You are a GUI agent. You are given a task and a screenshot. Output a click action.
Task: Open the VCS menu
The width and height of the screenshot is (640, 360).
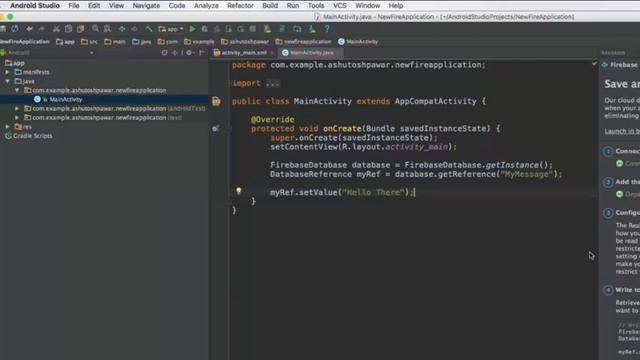point(340,5)
